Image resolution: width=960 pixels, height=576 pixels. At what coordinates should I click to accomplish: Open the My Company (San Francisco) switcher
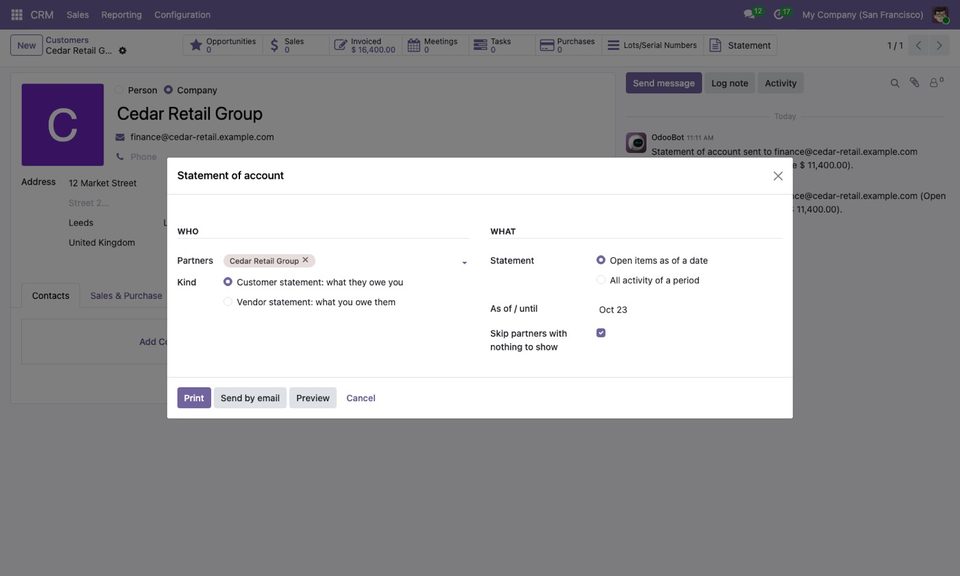coord(862,15)
